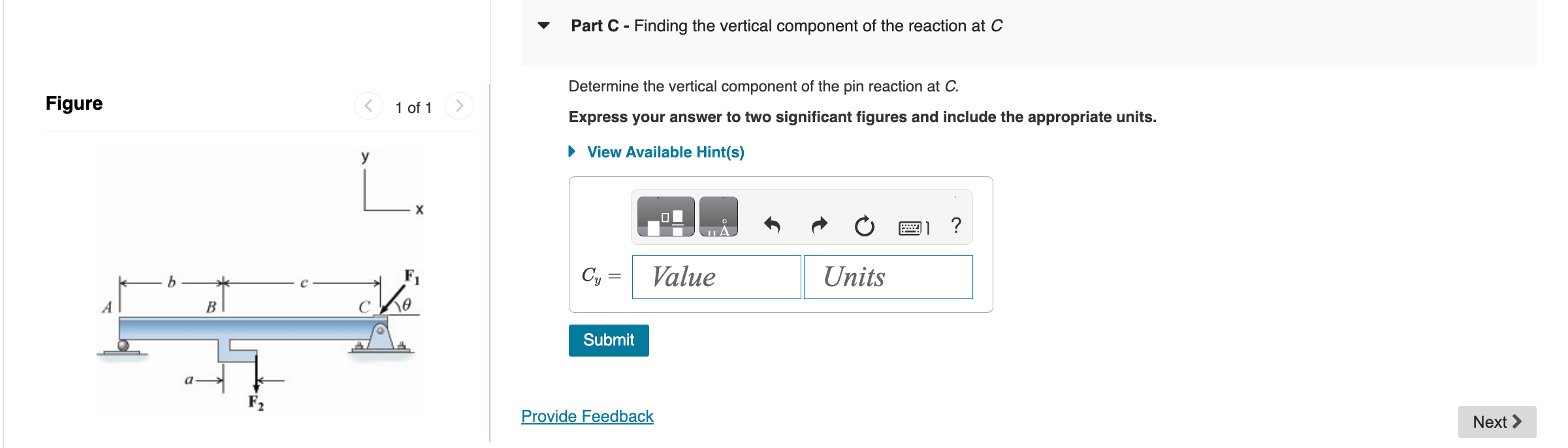
Task: Click the right arrow to view next figure
Action: [x=460, y=106]
